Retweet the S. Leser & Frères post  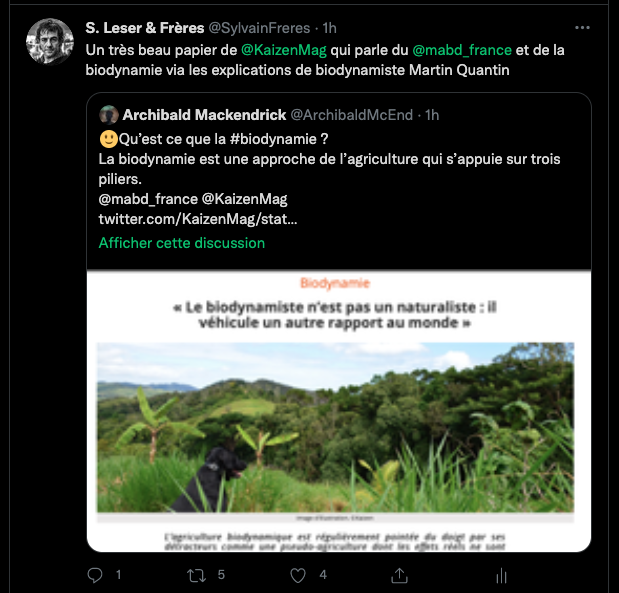tap(196, 575)
